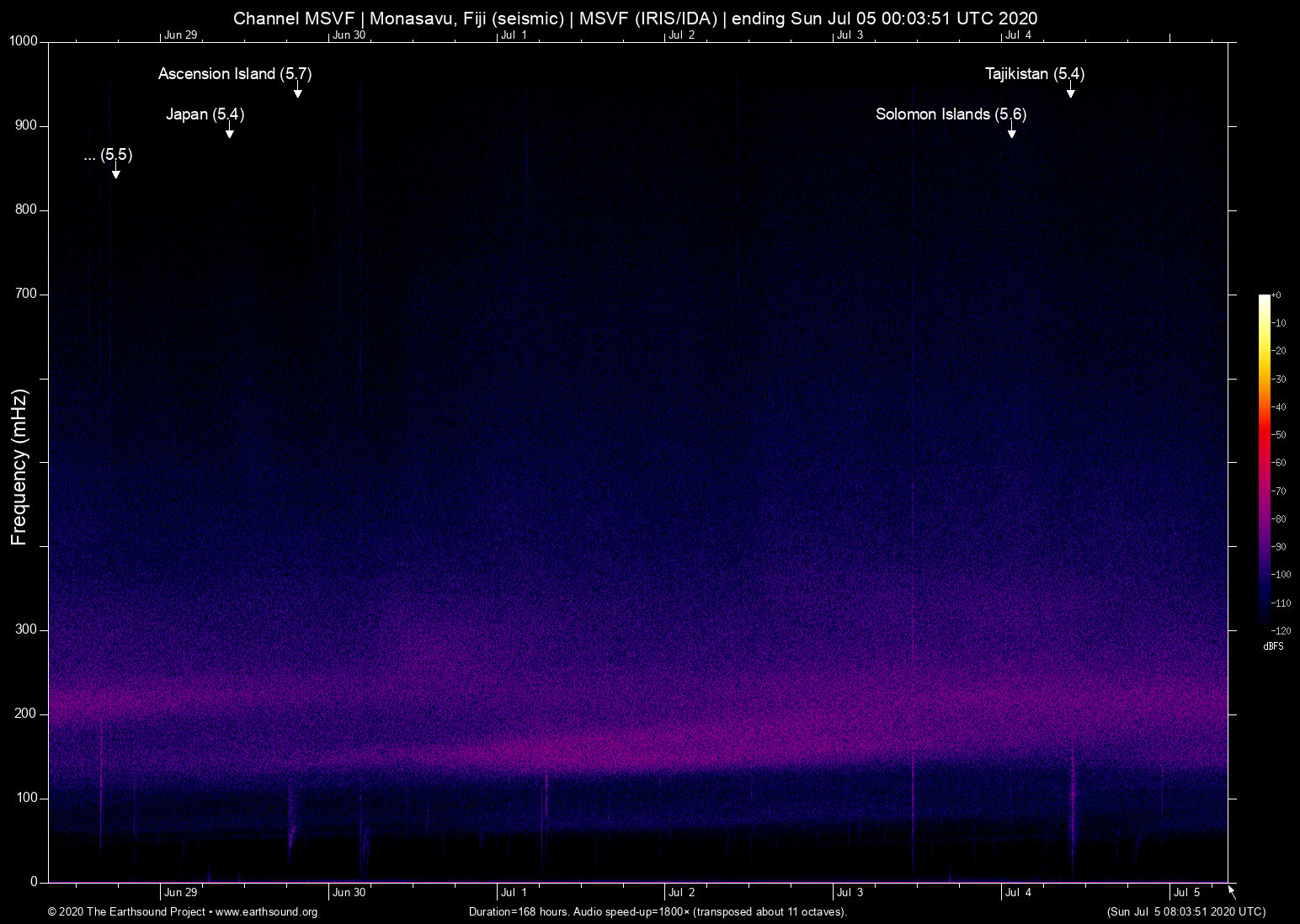Select the Jul 5 label at the bottom axis end

pyautogui.click(x=1187, y=892)
